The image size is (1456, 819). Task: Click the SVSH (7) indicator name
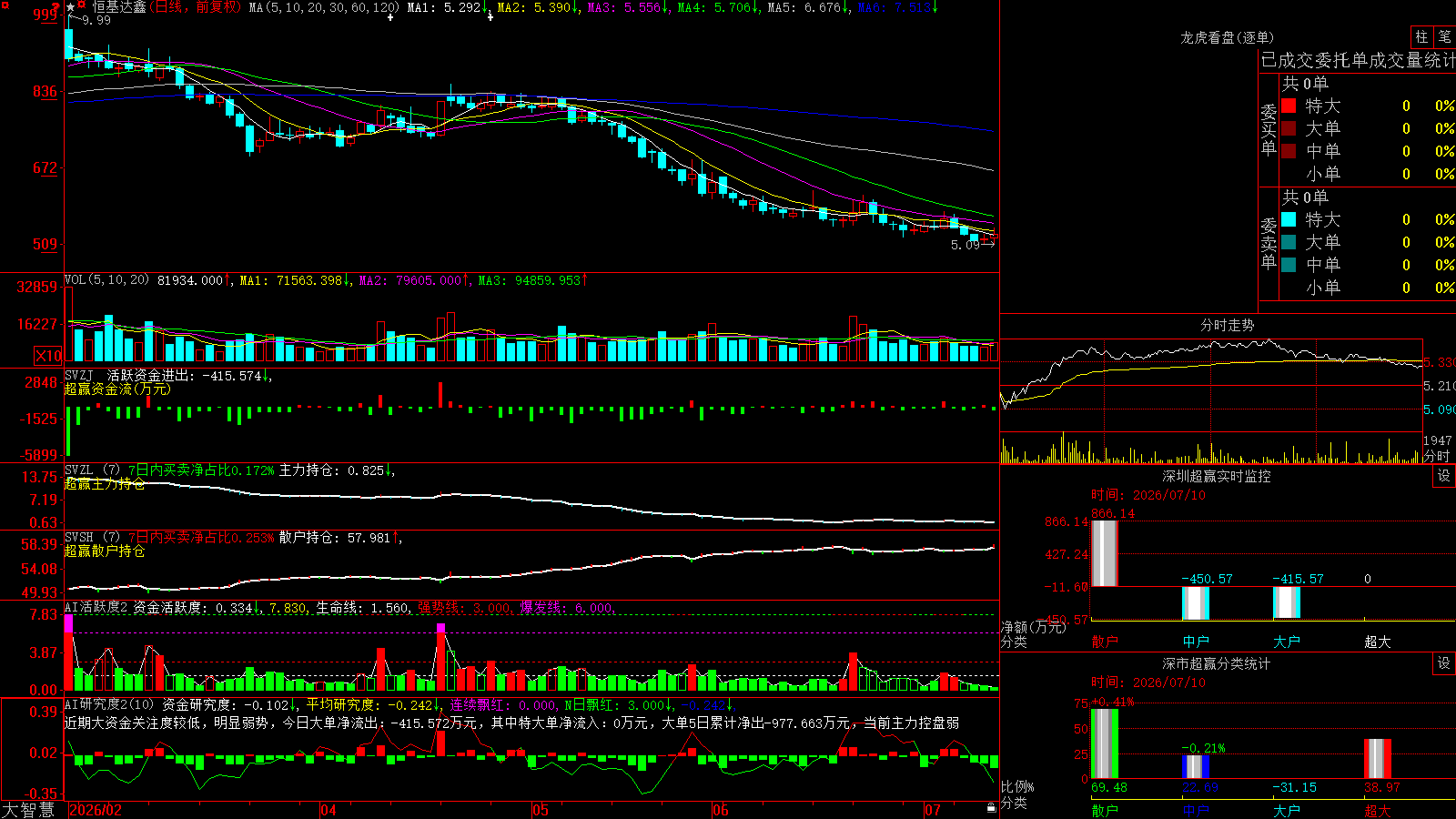pos(92,538)
